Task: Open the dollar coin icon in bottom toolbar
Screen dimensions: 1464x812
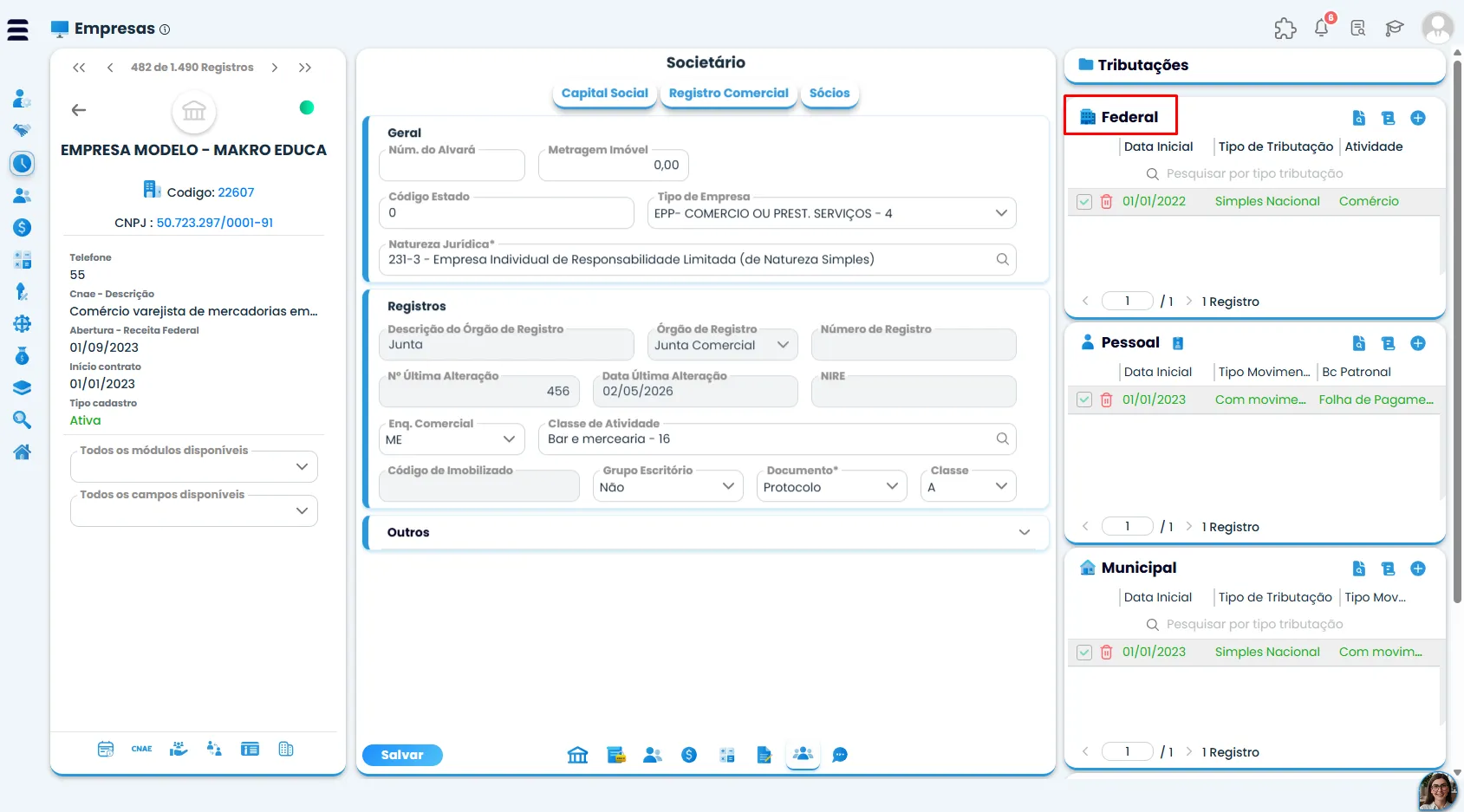Action: (x=689, y=755)
